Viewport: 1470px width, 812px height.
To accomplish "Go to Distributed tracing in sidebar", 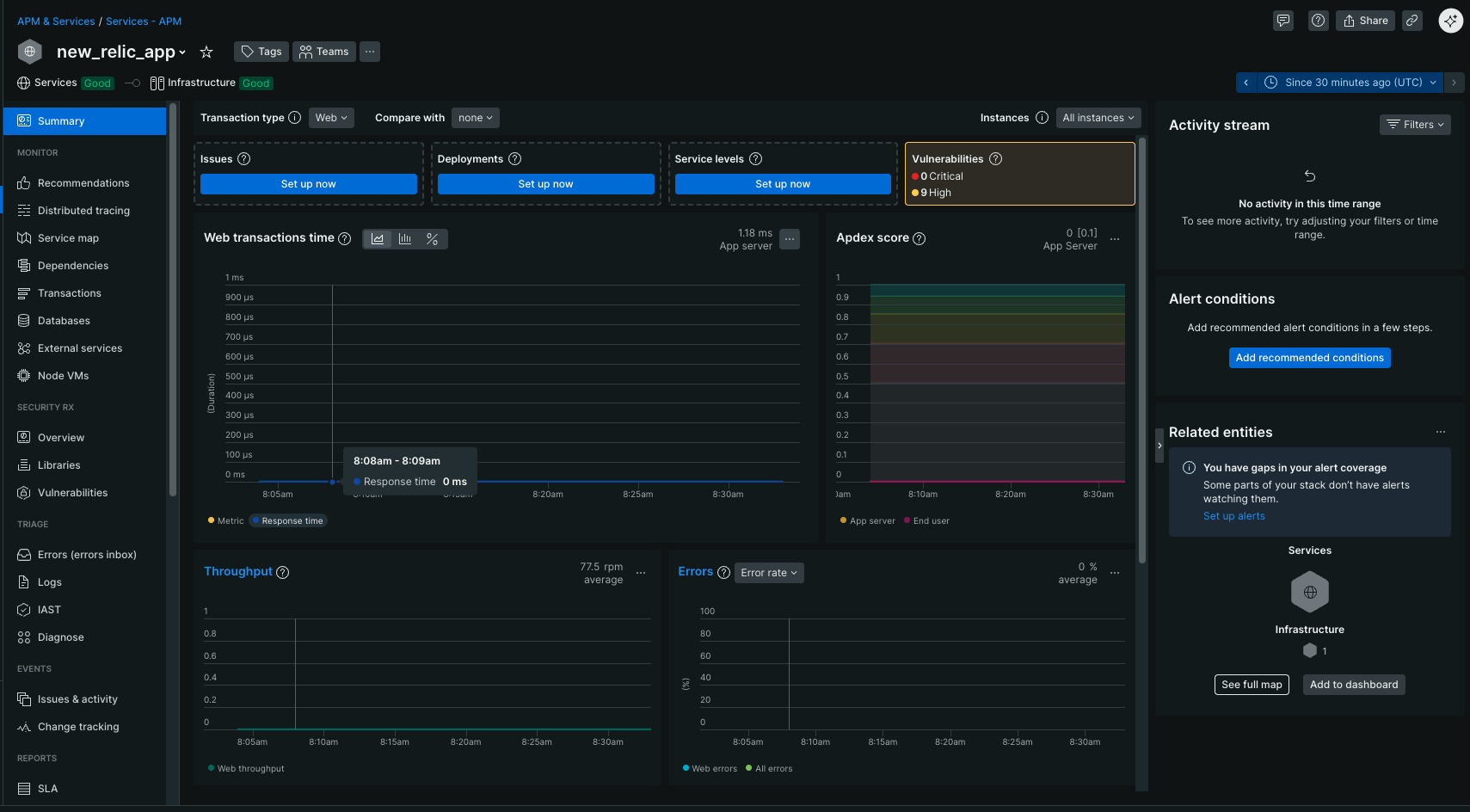I will click(x=83, y=211).
